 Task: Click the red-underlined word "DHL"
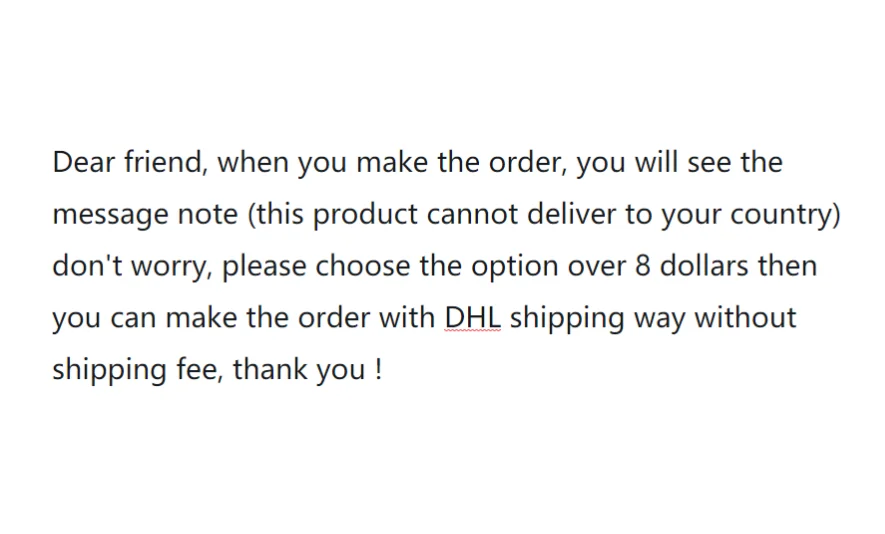click(x=472, y=318)
